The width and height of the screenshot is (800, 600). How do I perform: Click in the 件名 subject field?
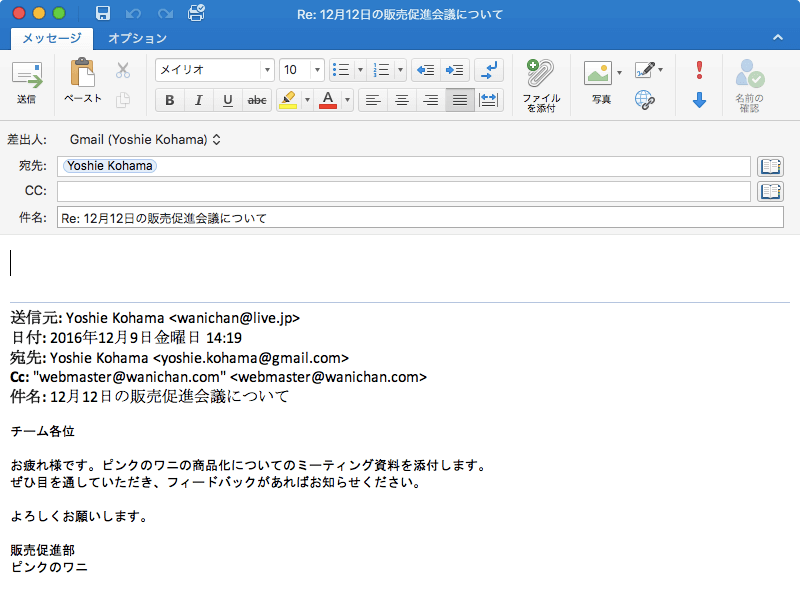tap(420, 218)
